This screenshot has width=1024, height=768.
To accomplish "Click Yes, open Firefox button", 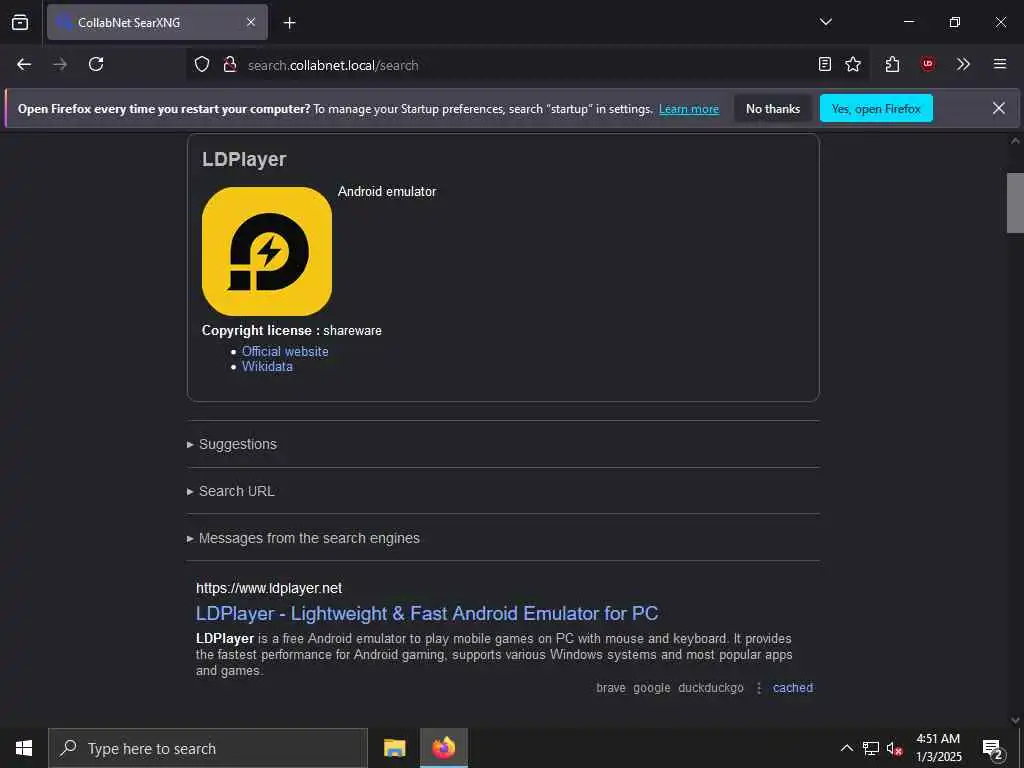I will [876, 109].
